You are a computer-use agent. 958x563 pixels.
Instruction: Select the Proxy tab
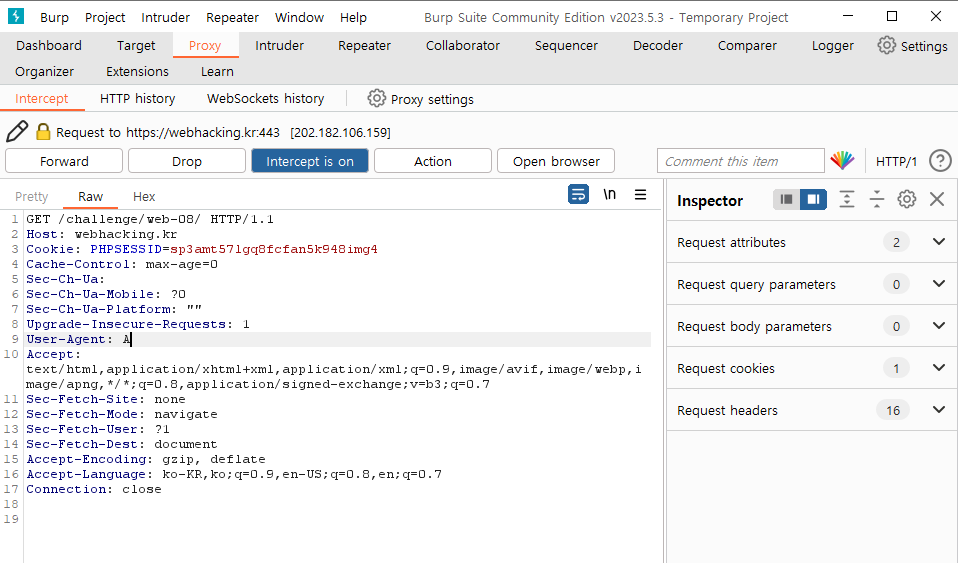205,45
